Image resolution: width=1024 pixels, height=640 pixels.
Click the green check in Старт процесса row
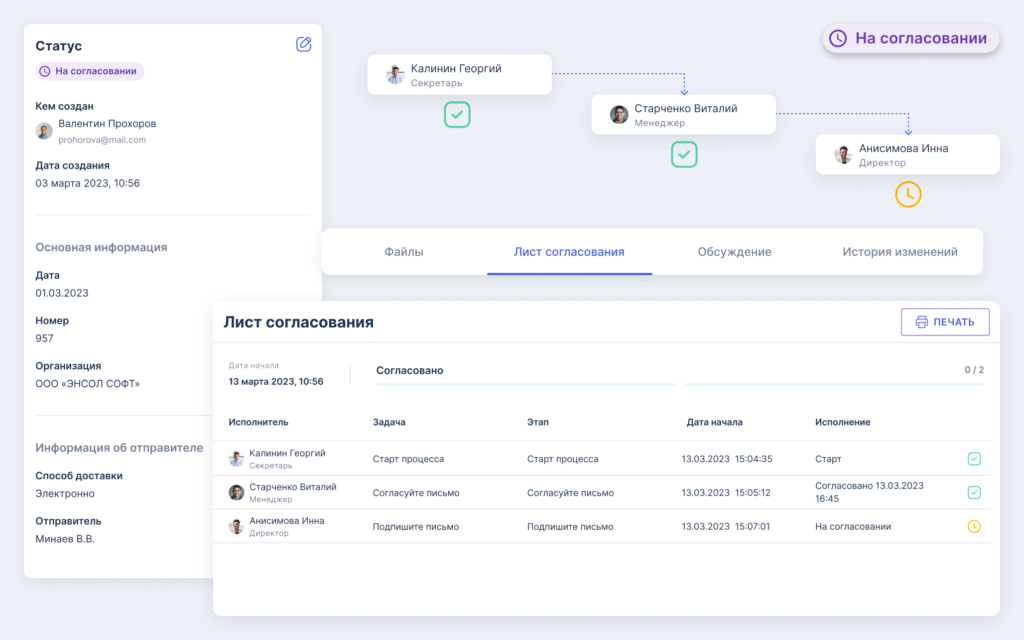click(x=974, y=459)
